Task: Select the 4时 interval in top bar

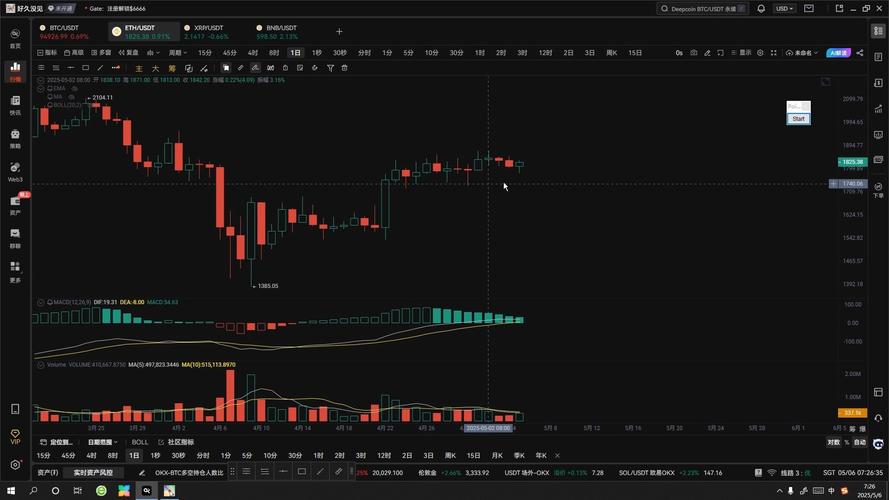Action: [x=253, y=53]
